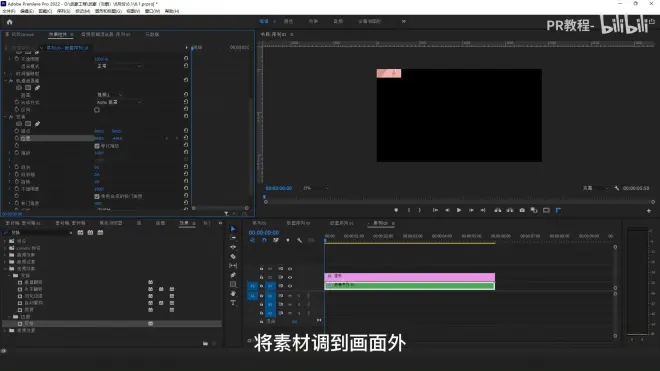Reset the 位置 parameter

tap(186, 138)
